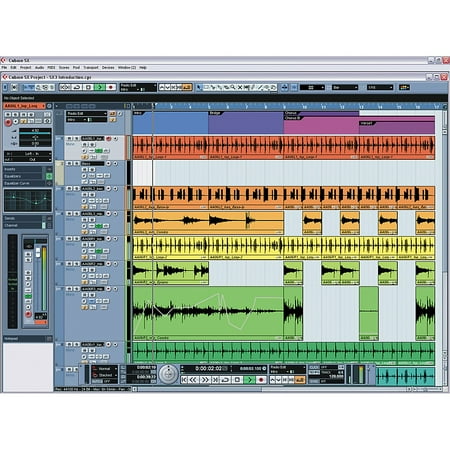Toggle the Cycle loop button in transport panel
The image size is (450, 450).
226,380
